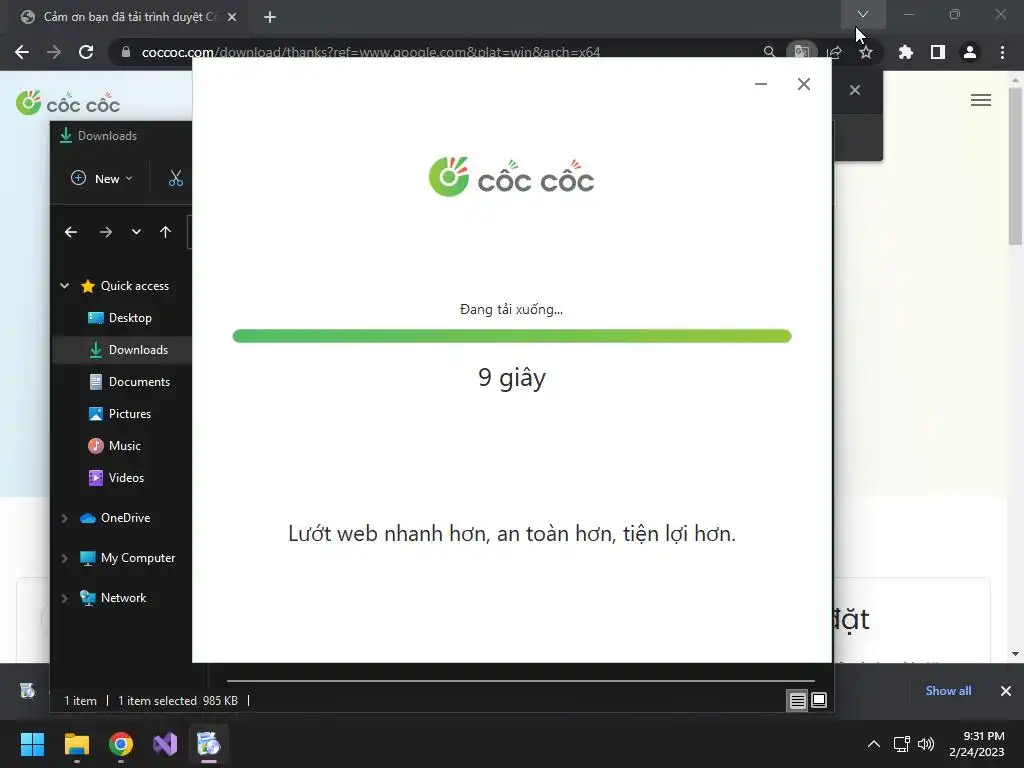Open Chrome extensions puzzle icon
The image size is (1024, 768).
pos(905,52)
